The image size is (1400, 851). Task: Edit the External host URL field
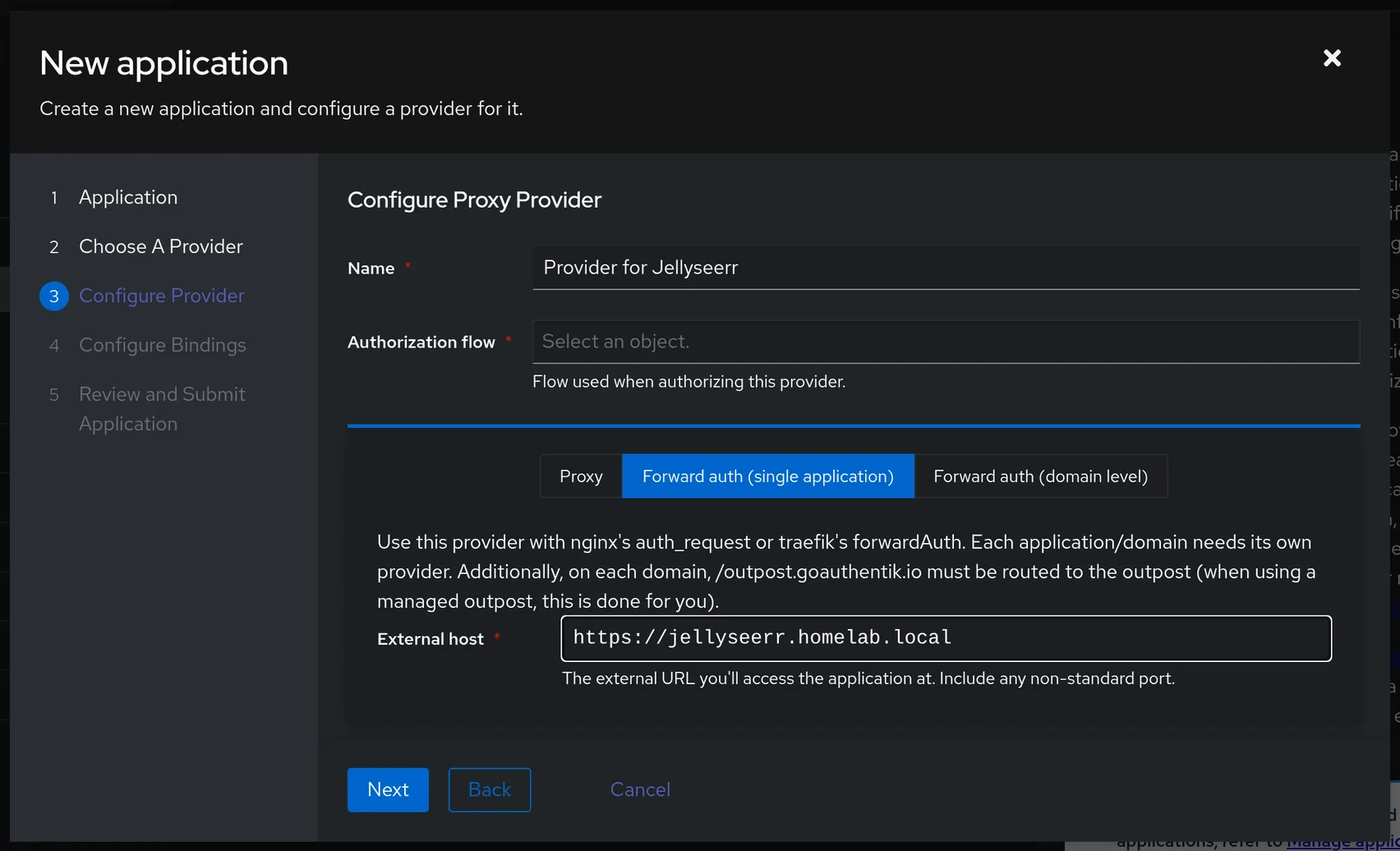(x=946, y=638)
